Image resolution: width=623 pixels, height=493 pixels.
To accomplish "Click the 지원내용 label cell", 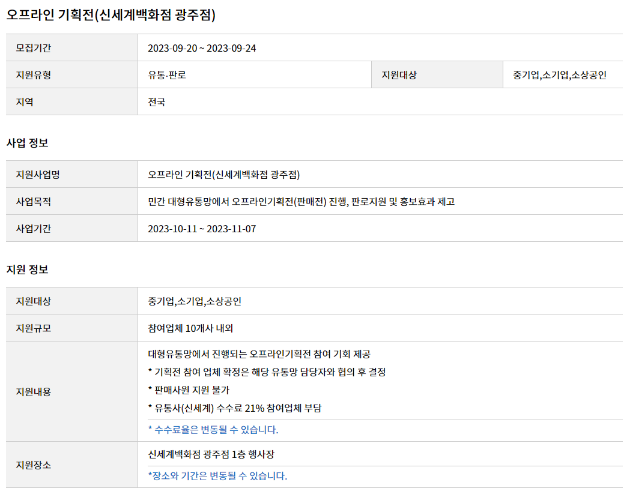I will [72, 392].
